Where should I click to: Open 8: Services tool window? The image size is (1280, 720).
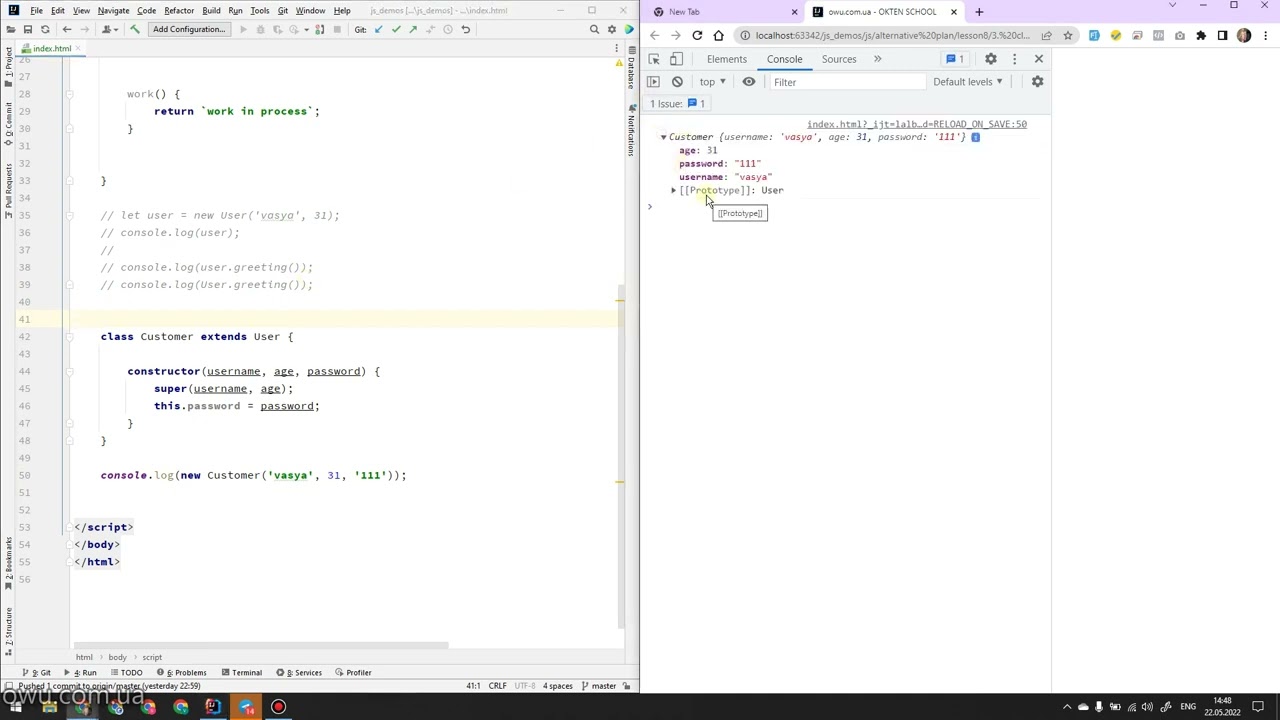(x=298, y=672)
